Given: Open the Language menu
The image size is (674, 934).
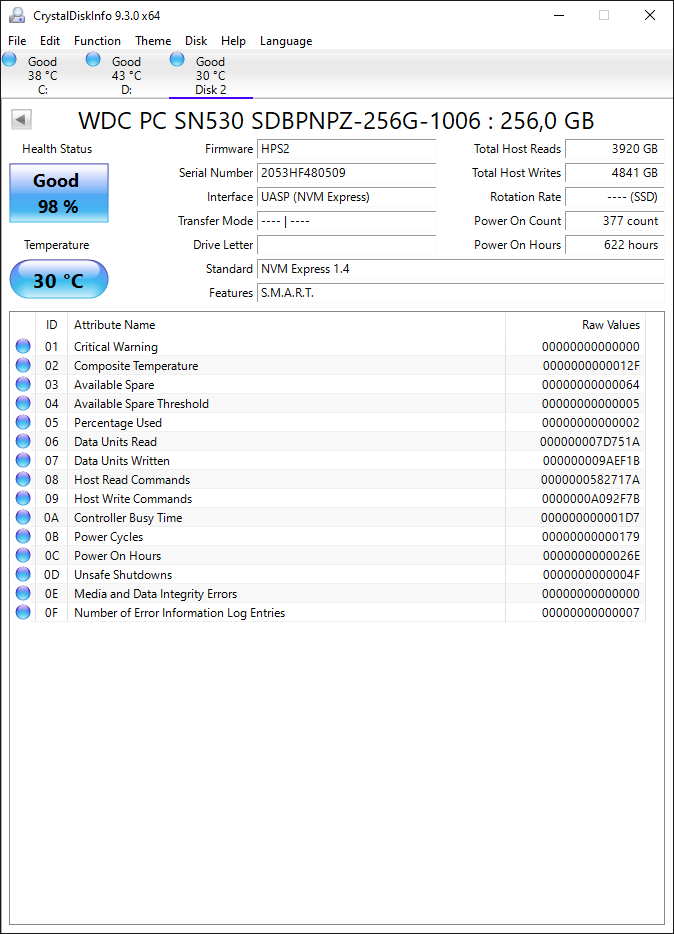Looking at the screenshot, I should coord(286,41).
